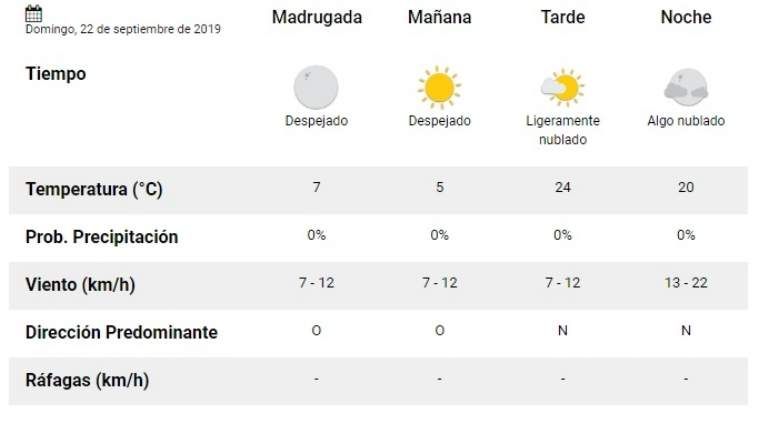Click the Algo nublado description
This screenshot has width=768, height=423.
[686, 121]
